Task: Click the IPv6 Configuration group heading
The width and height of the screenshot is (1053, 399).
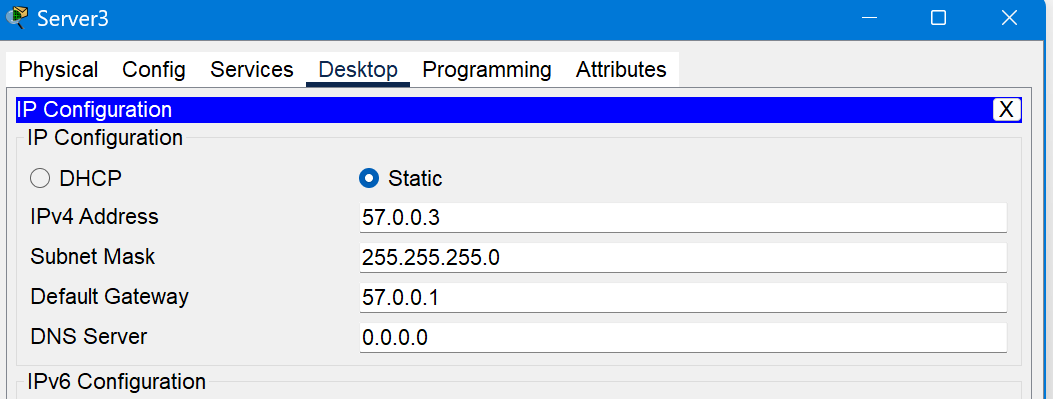Action: pyautogui.click(x=116, y=382)
